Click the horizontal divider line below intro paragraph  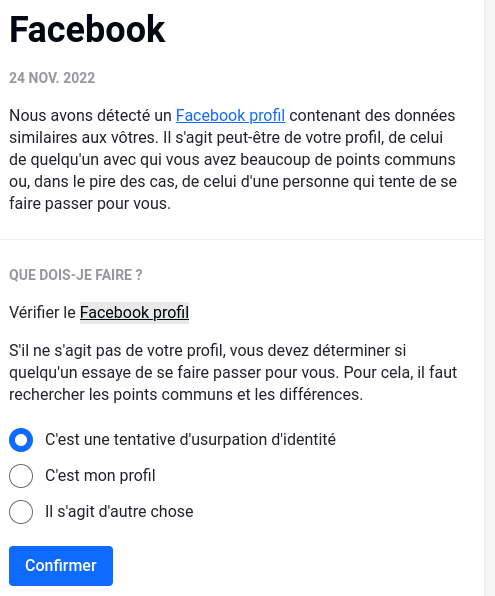tap(242, 239)
